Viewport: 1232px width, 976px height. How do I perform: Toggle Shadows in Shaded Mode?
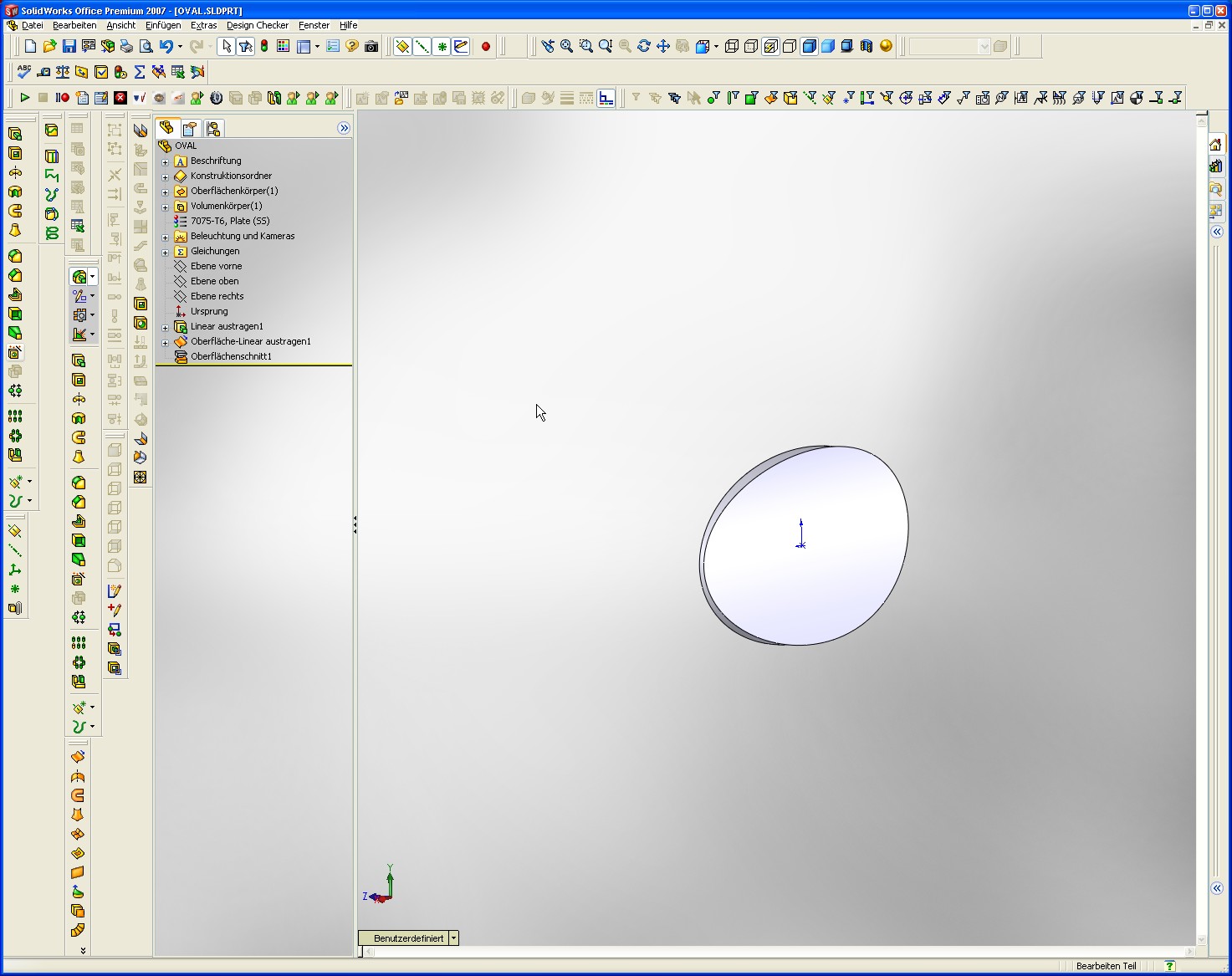847,46
